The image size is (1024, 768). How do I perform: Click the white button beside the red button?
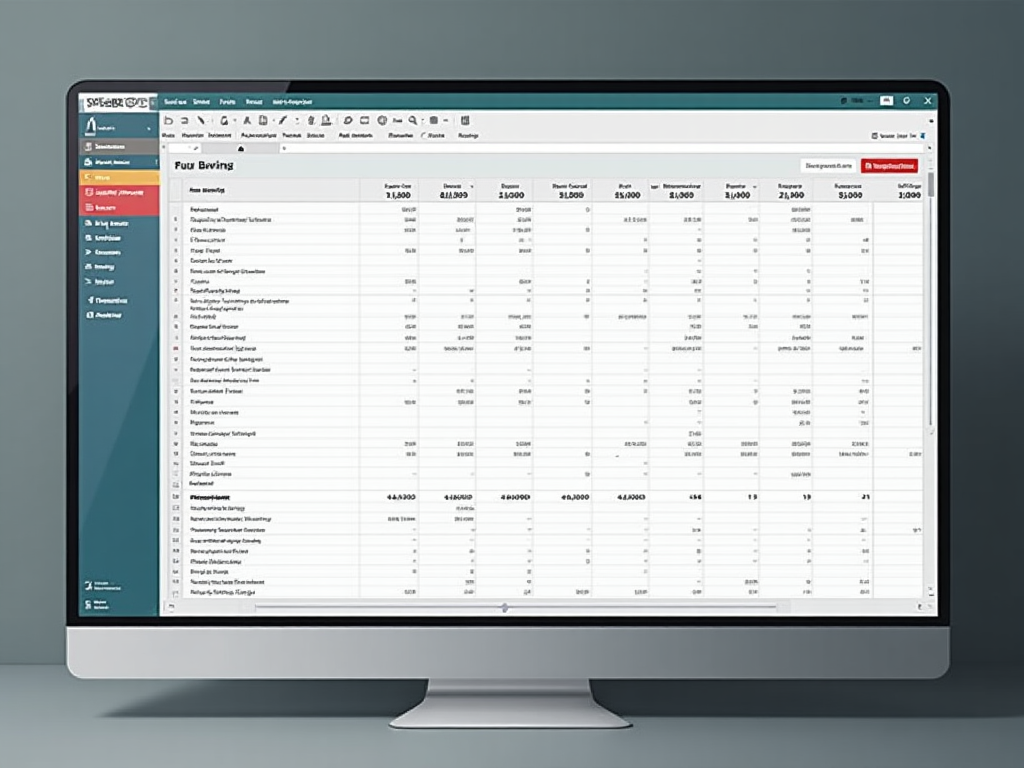(828, 166)
